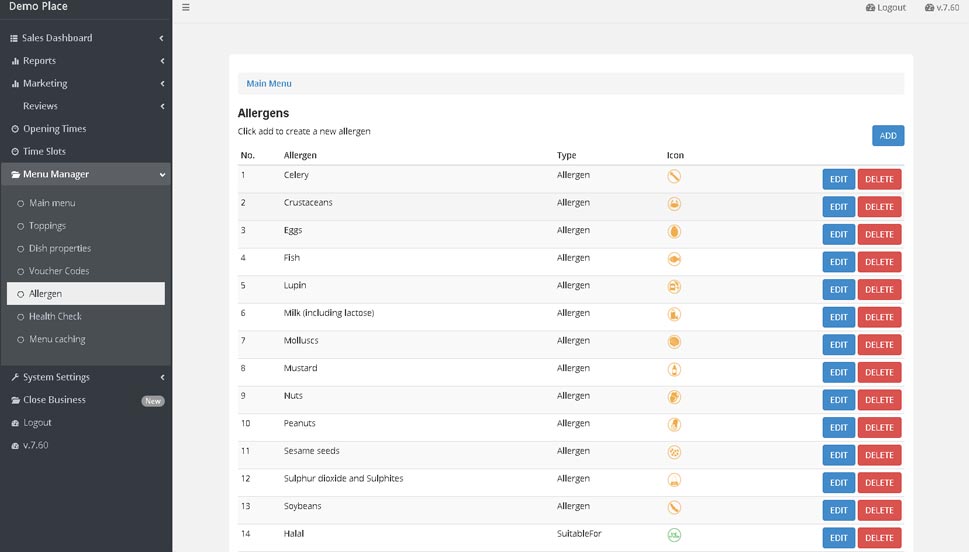Image resolution: width=969 pixels, height=552 pixels.
Task: Follow the Main Menu breadcrumb link
Action: pyautogui.click(x=269, y=83)
